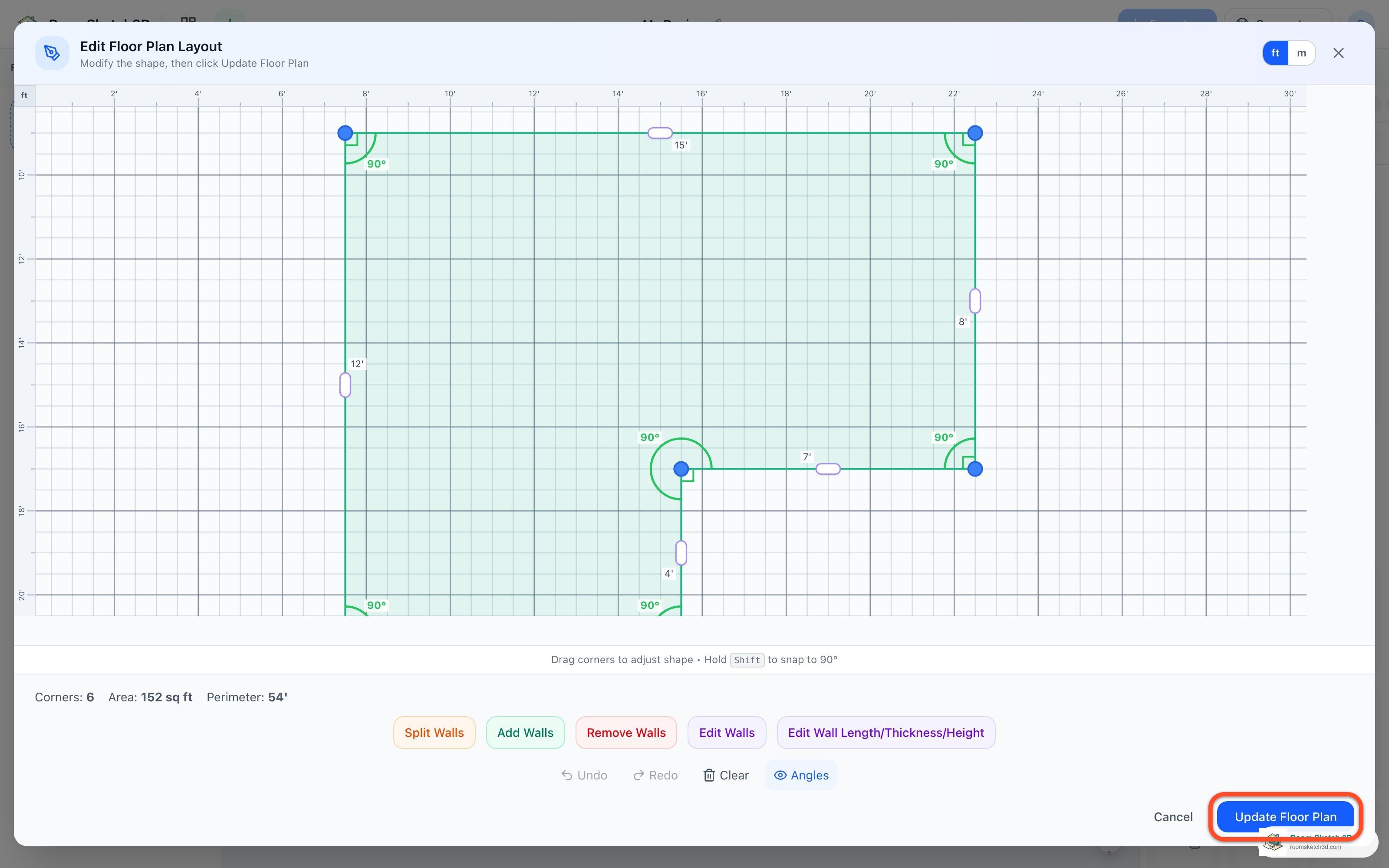Click the ruler unit 'ft' corner box

coord(24,95)
